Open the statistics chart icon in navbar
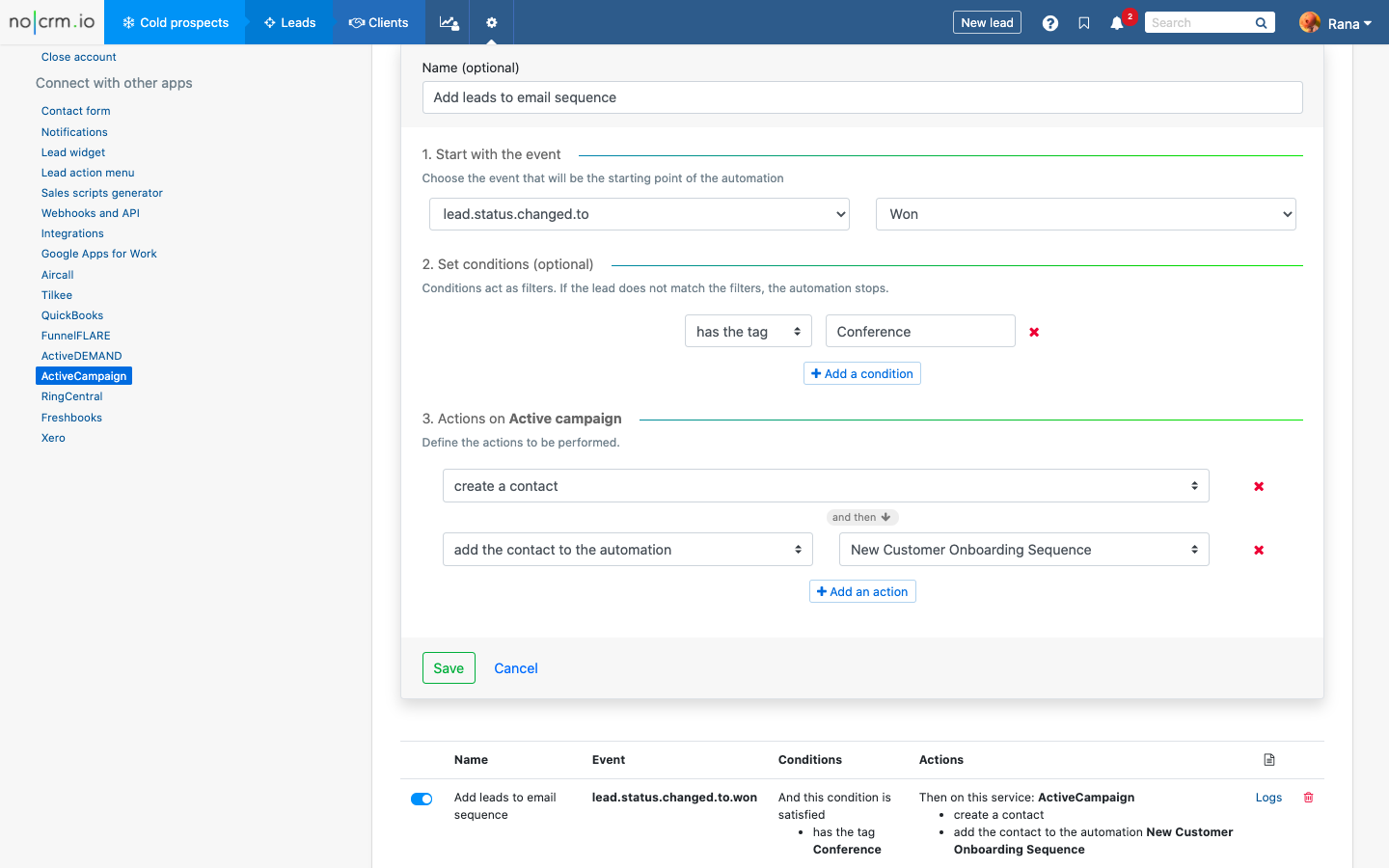This screenshot has width=1389, height=868. pyautogui.click(x=449, y=22)
